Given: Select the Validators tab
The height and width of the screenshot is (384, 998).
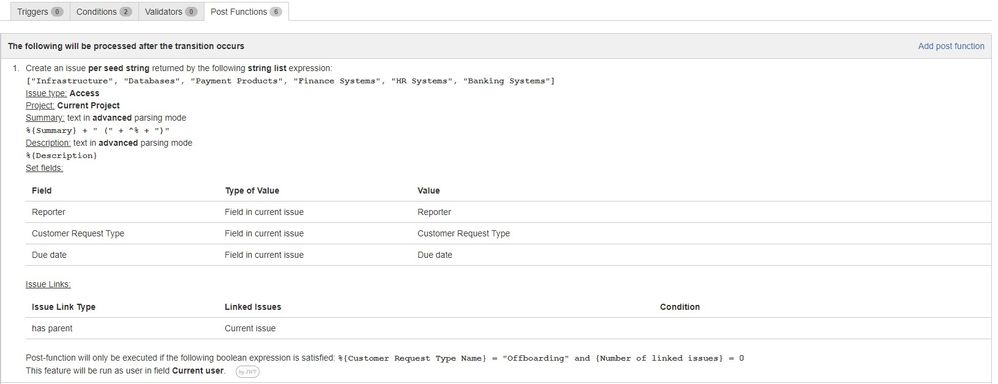Looking at the screenshot, I should pos(171,11).
